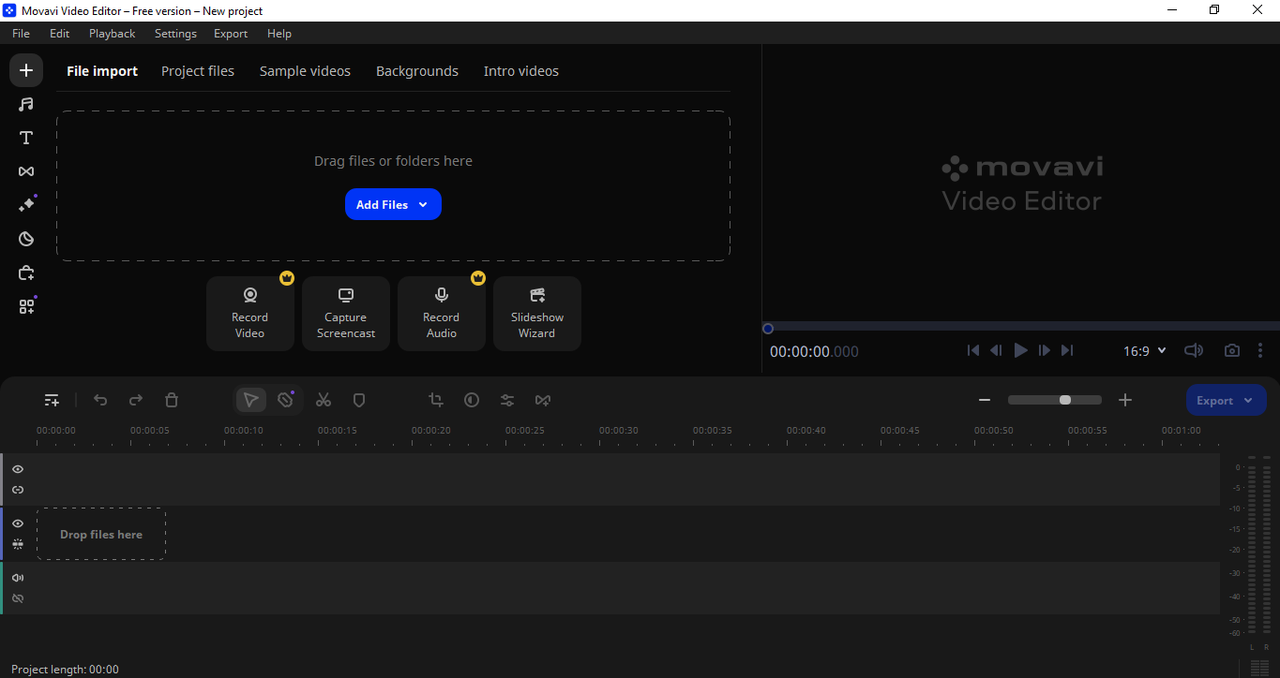Open the Help menu
1280x678 pixels.
(280, 33)
